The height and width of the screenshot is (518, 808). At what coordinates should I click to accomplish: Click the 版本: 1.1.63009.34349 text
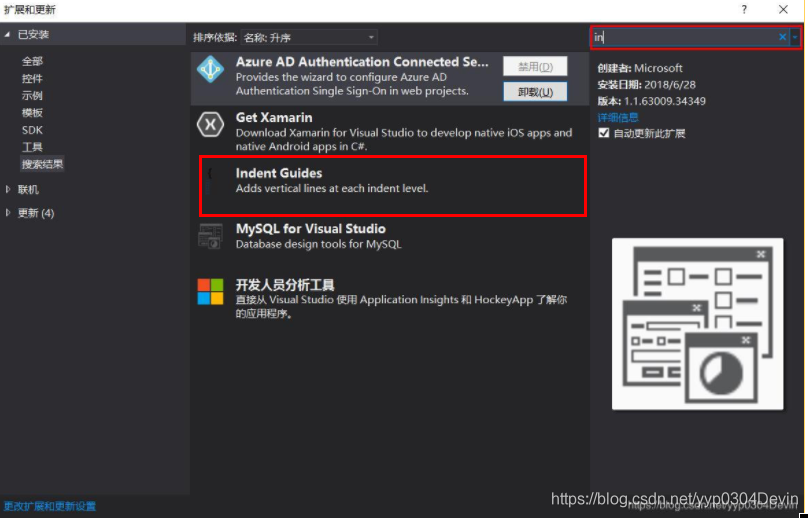[651, 101]
